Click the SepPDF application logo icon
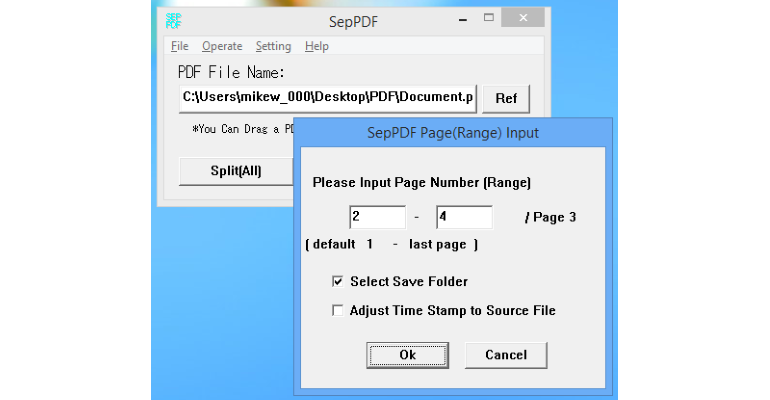Viewport: 770px width, 400px height. pyautogui.click(x=173, y=21)
